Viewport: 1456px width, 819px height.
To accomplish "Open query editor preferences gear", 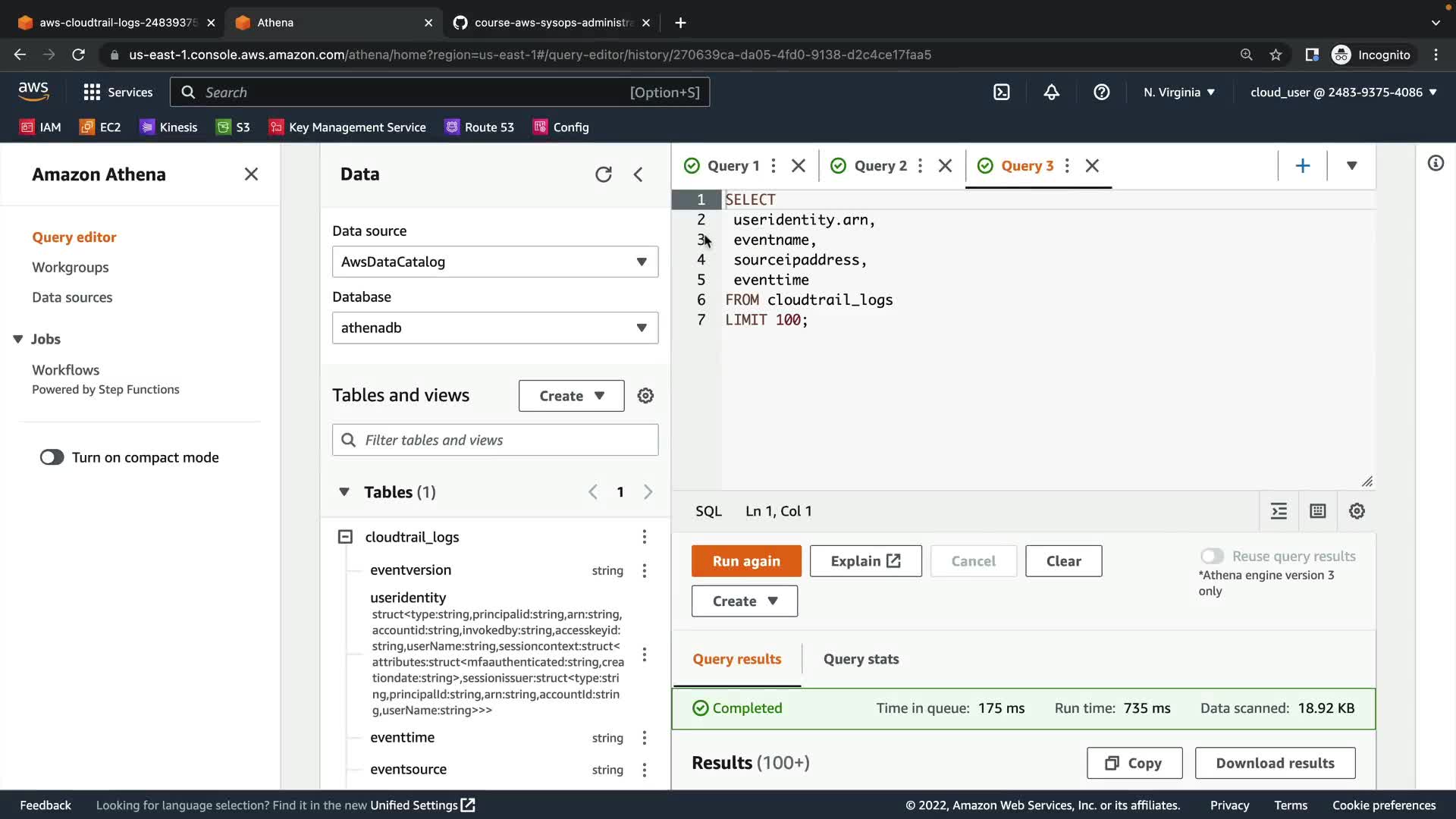I will (x=1357, y=511).
